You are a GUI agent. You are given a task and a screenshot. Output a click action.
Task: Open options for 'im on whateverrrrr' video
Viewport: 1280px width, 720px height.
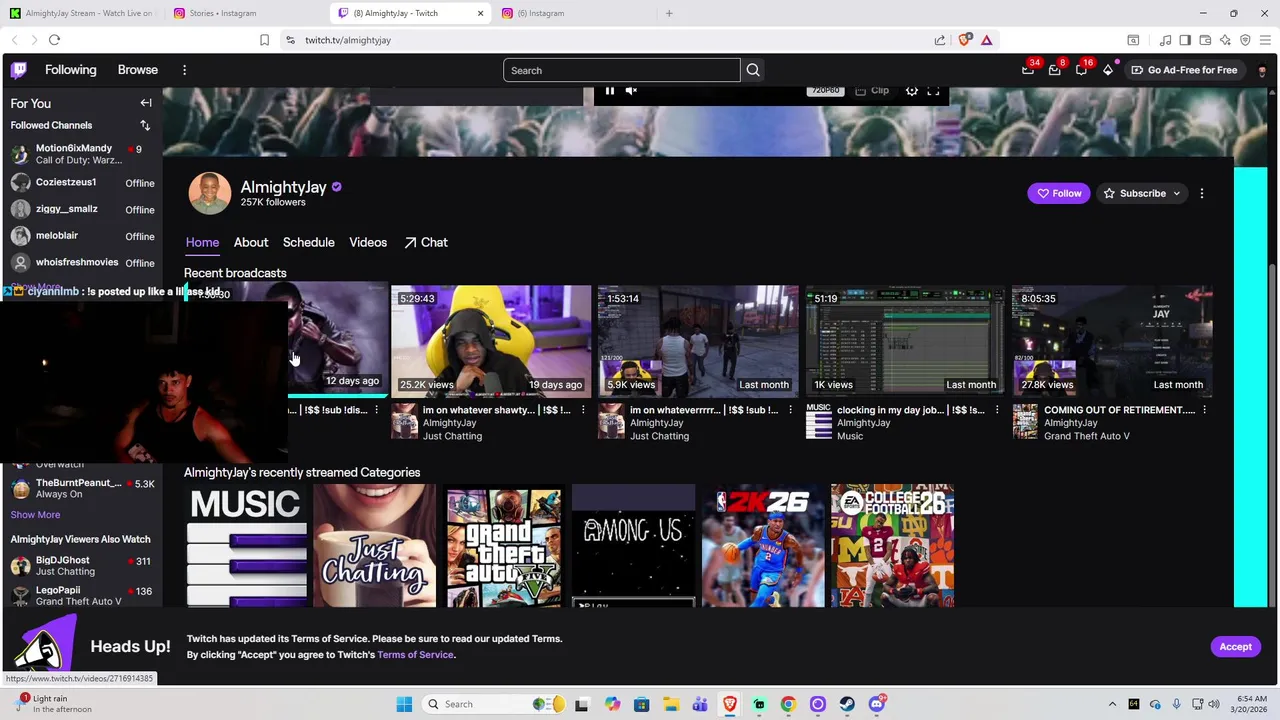tap(790, 410)
